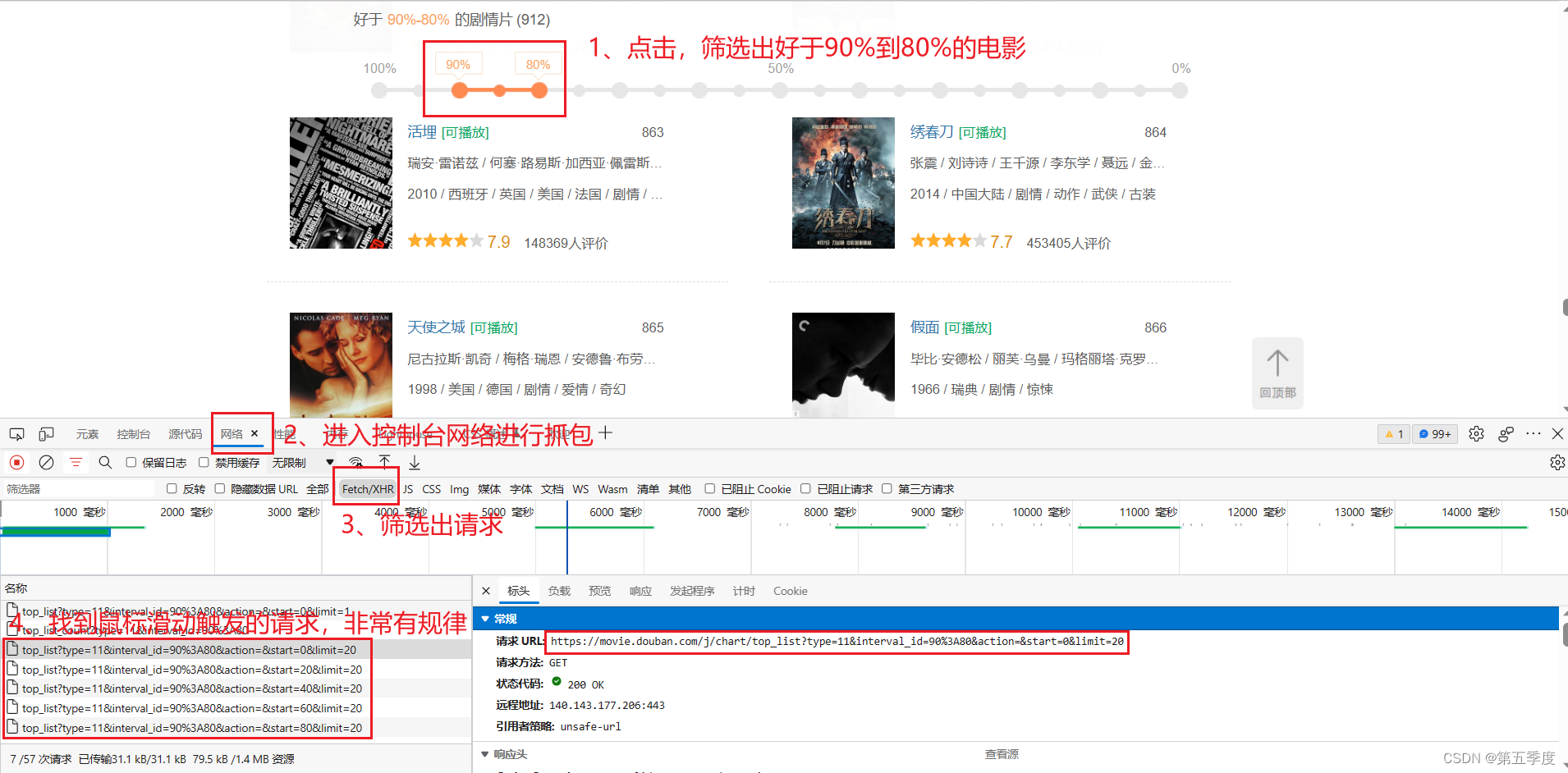Open the network filter icon
Viewport: 1568px width, 773px height.
(76, 462)
